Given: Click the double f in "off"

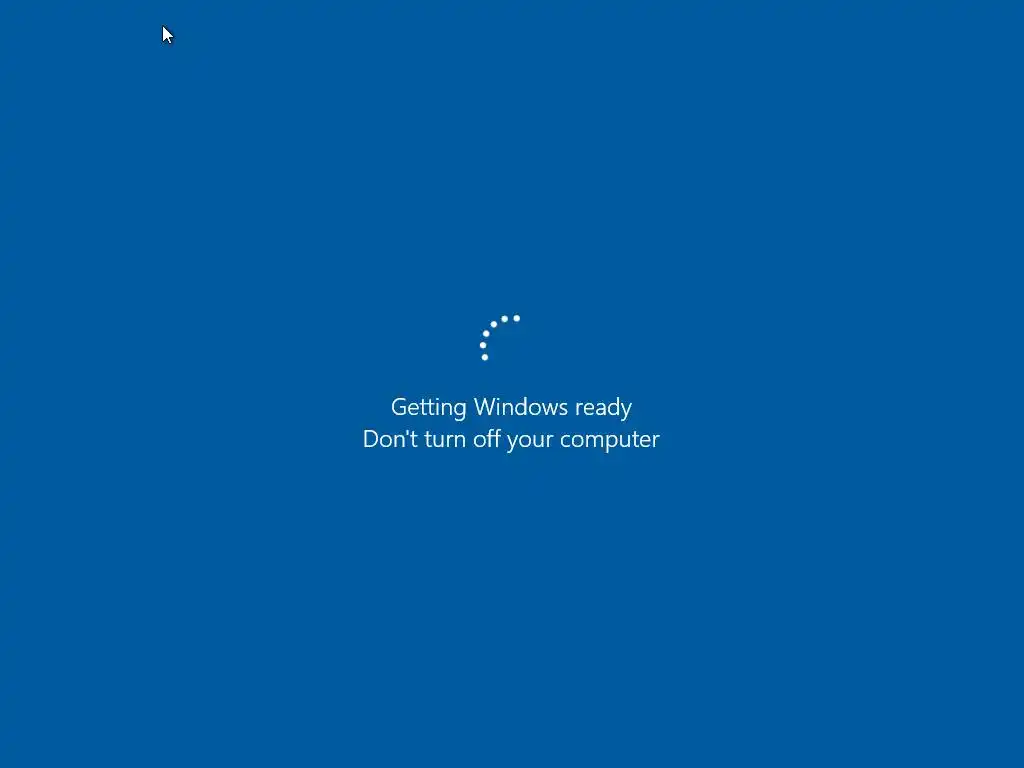Looking at the screenshot, I should (x=494, y=438).
